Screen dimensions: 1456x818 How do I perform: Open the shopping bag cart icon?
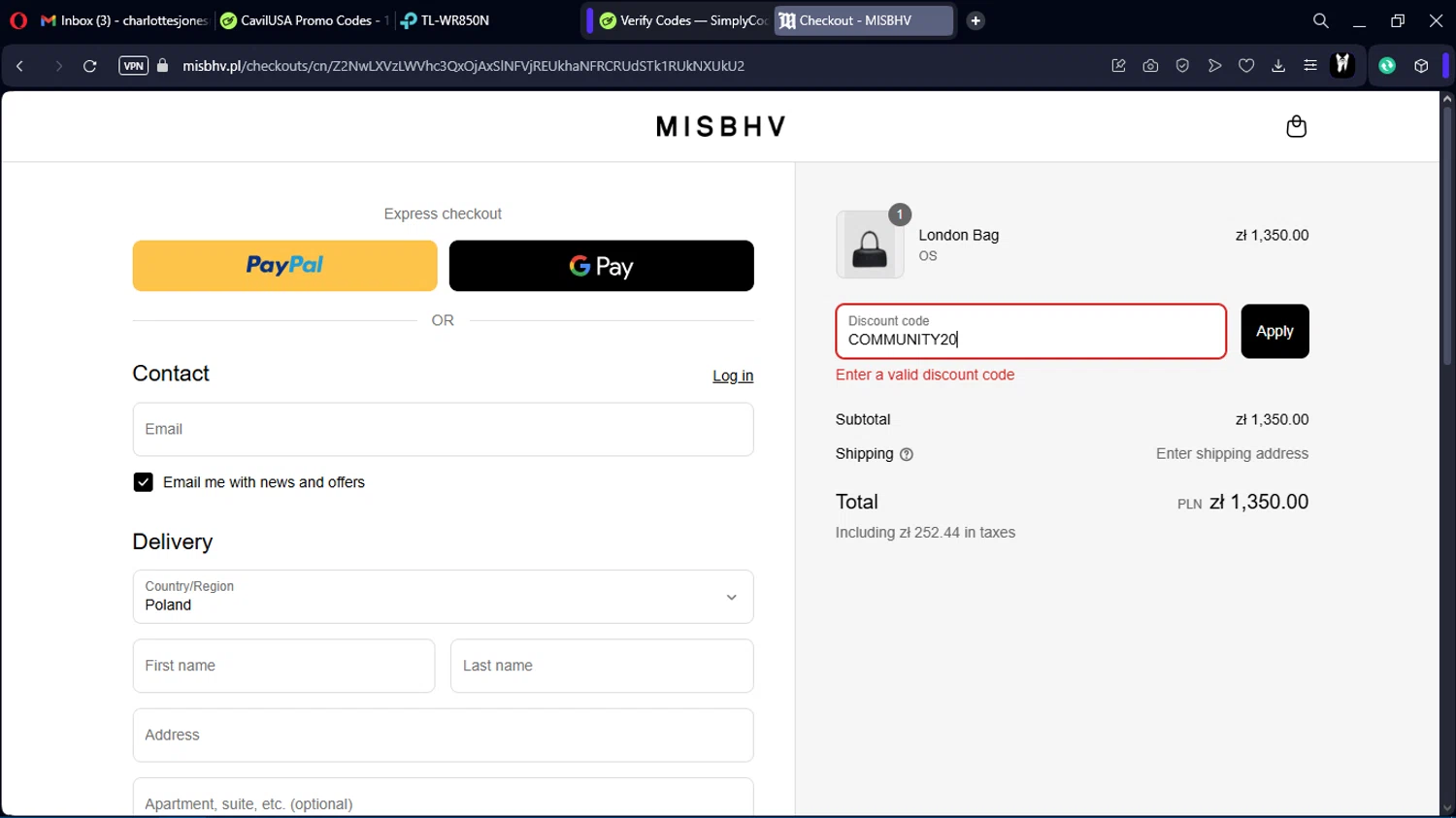1296,126
